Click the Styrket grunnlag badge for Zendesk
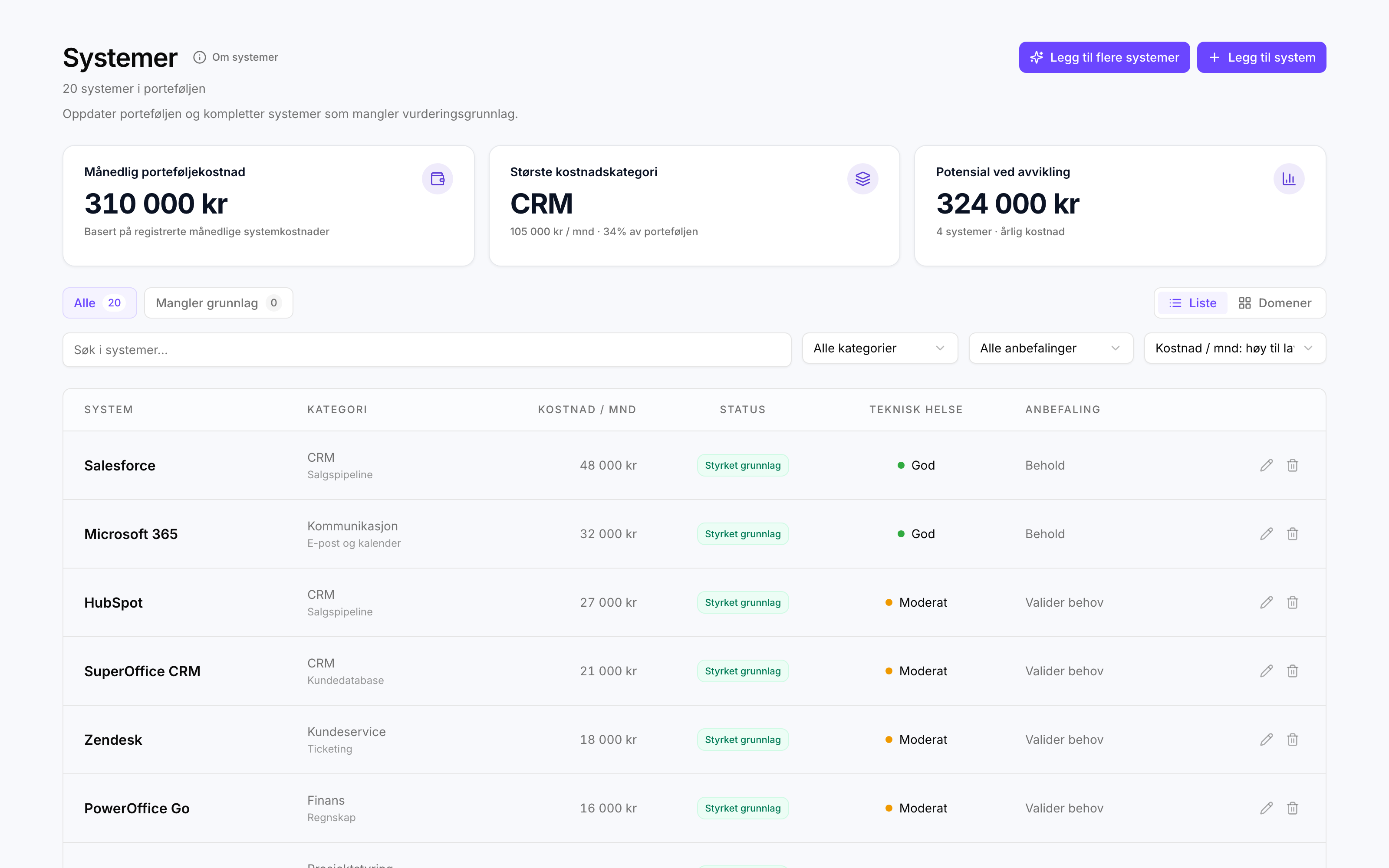Image resolution: width=1389 pixels, height=868 pixels. pos(743,740)
